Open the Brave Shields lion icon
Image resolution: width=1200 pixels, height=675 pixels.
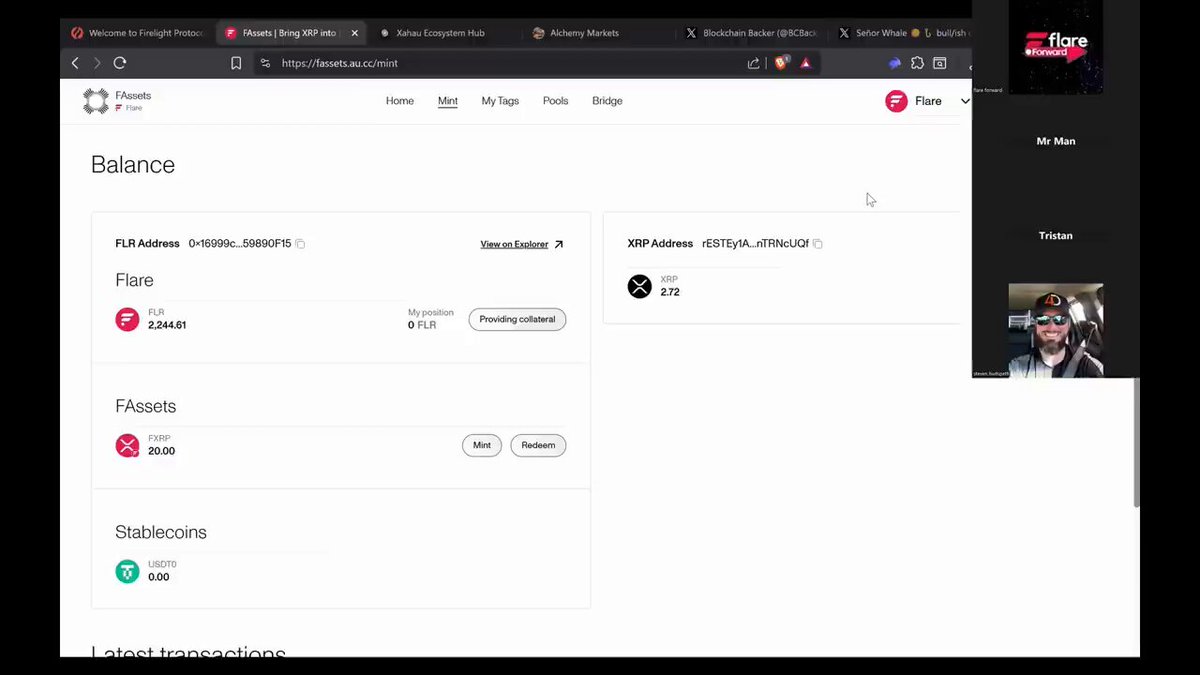click(x=781, y=63)
